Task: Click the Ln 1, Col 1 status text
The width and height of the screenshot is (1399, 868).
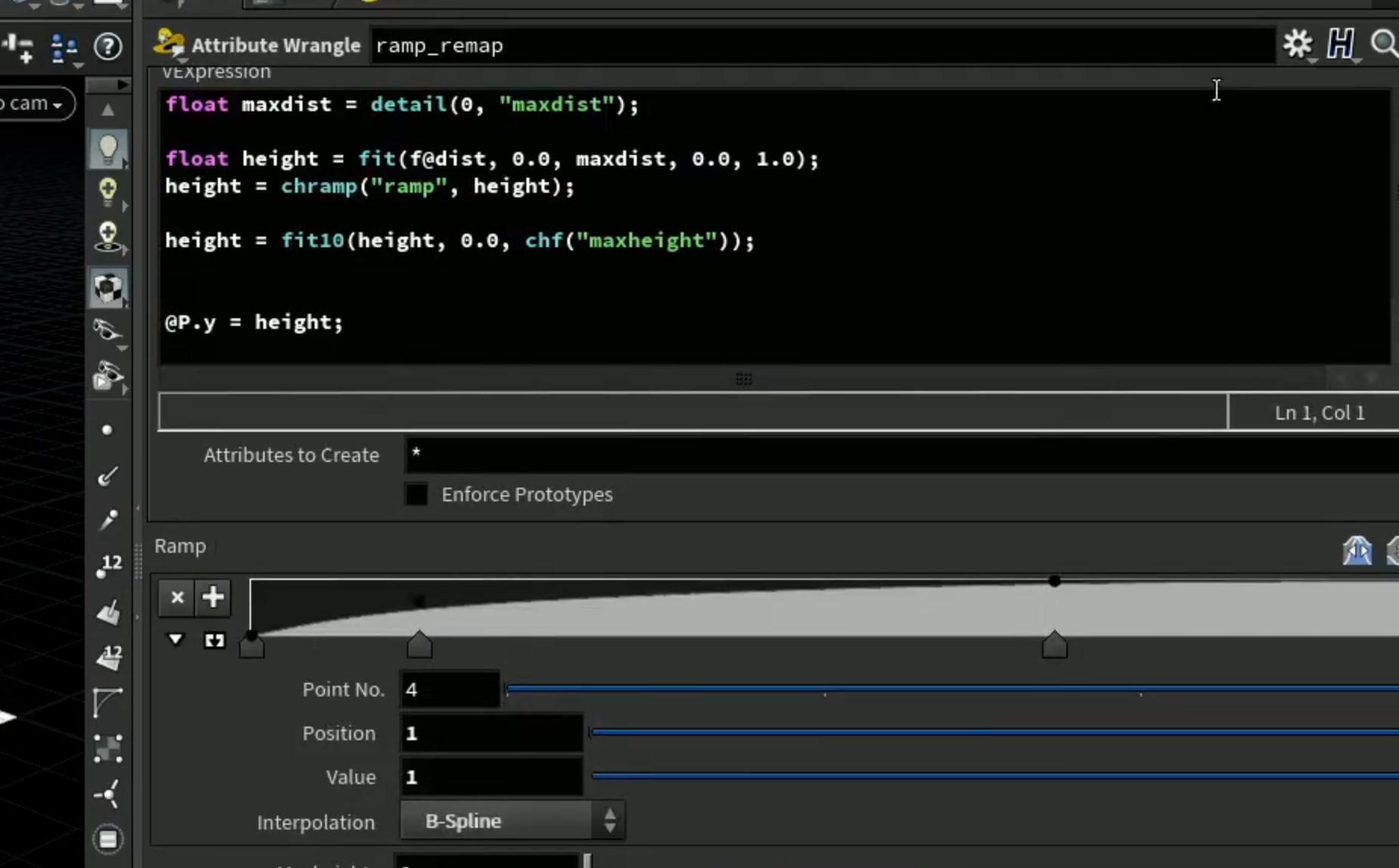Action: 1320,413
